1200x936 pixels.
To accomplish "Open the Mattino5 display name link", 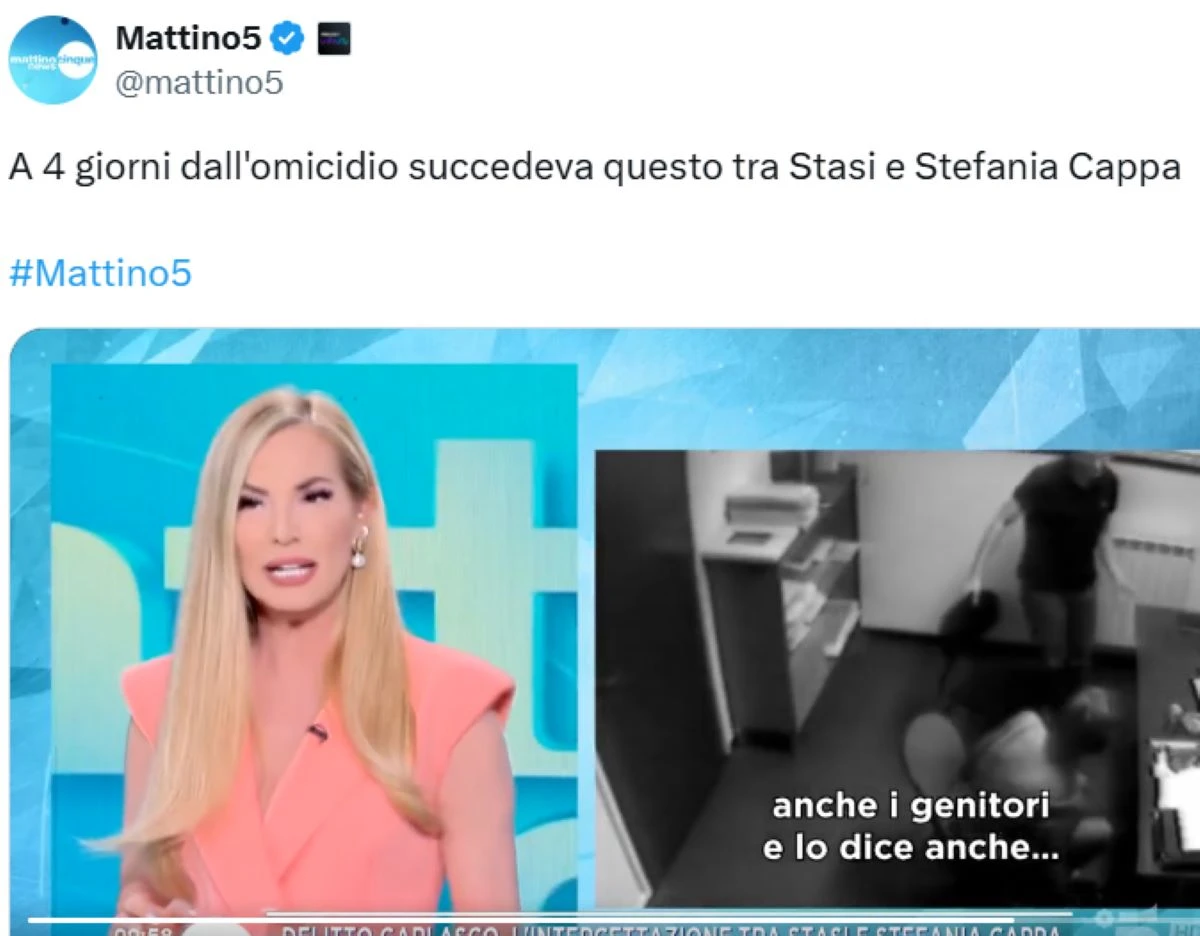I will click(189, 39).
